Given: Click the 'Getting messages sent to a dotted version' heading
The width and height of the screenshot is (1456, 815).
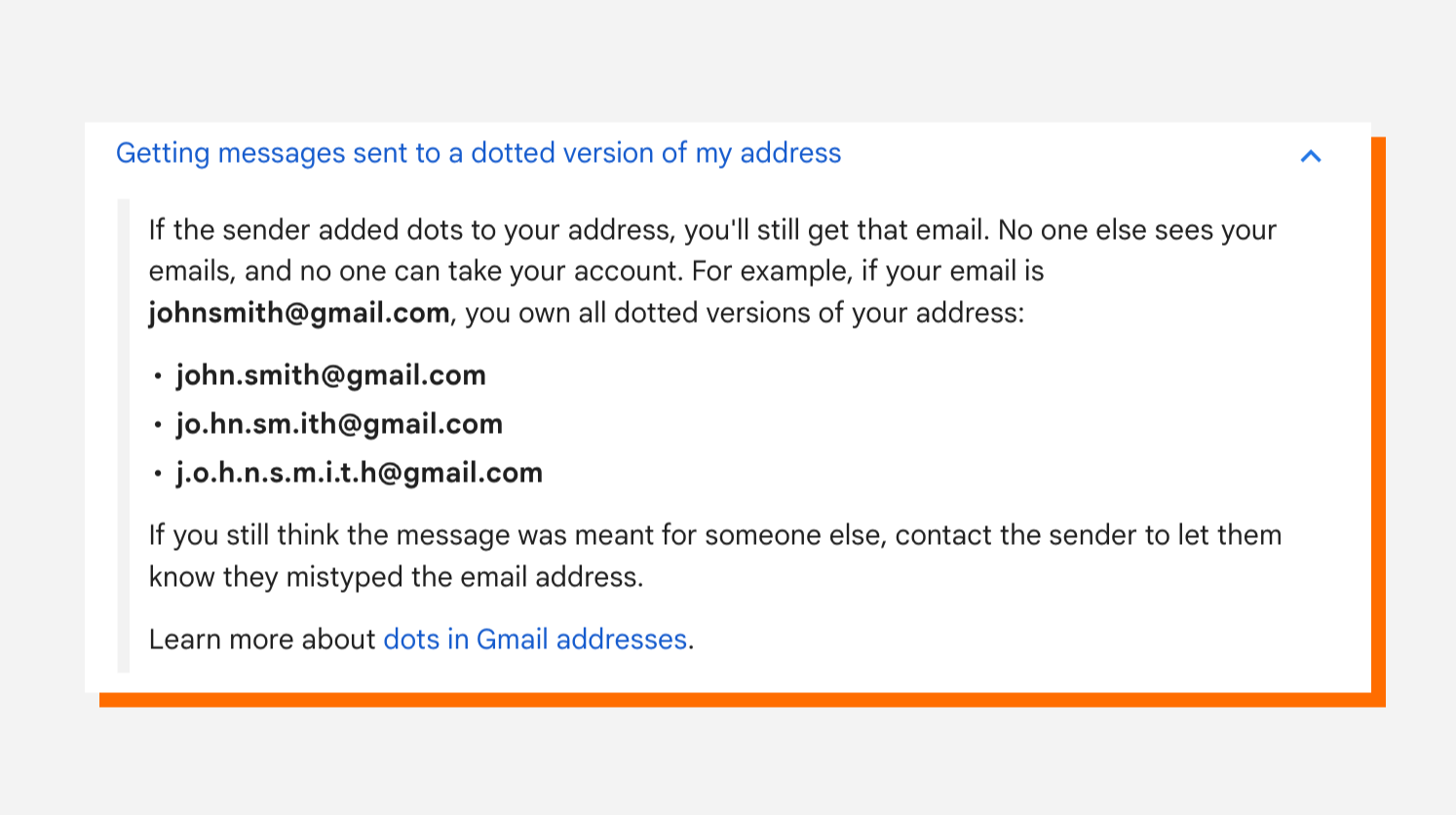Looking at the screenshot, I should (x=478, y=153).
